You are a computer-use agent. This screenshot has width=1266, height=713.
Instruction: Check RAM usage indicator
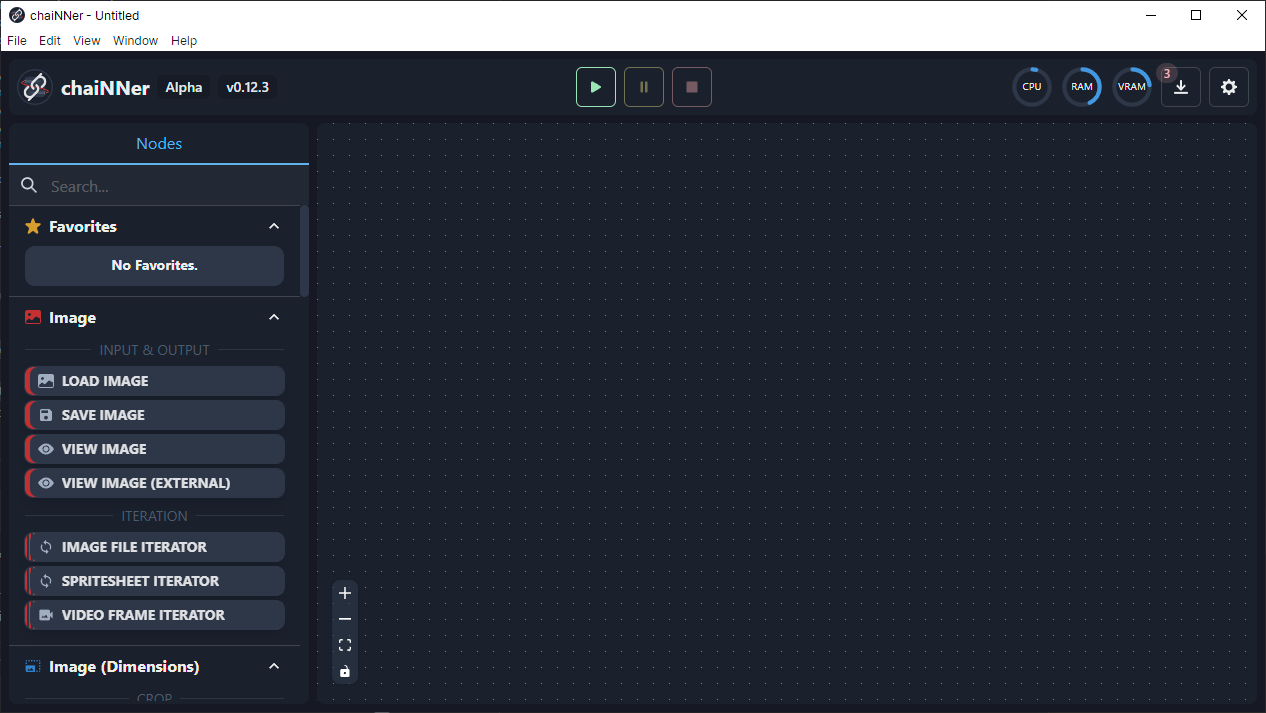click(x=1081, y=87)
